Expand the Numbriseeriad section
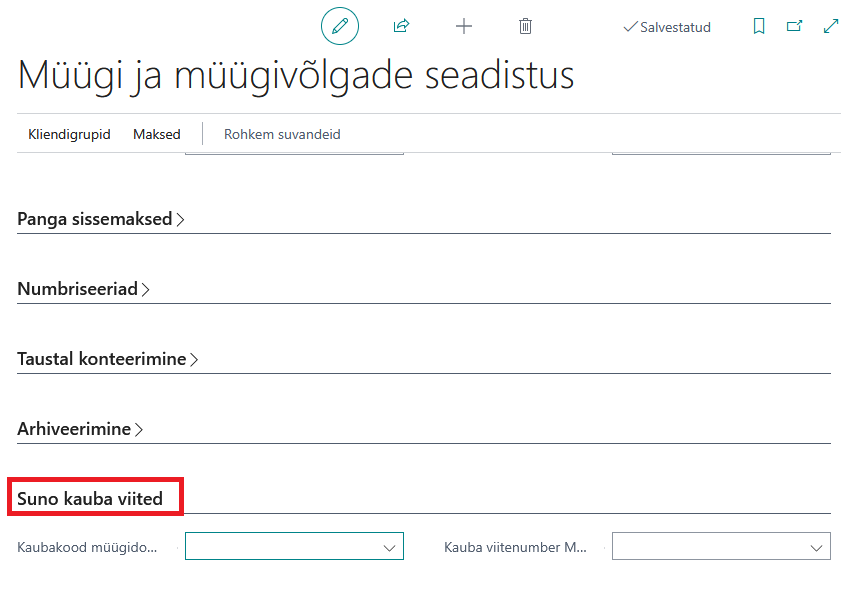This screenshot has height=608, width=841. 83,289
